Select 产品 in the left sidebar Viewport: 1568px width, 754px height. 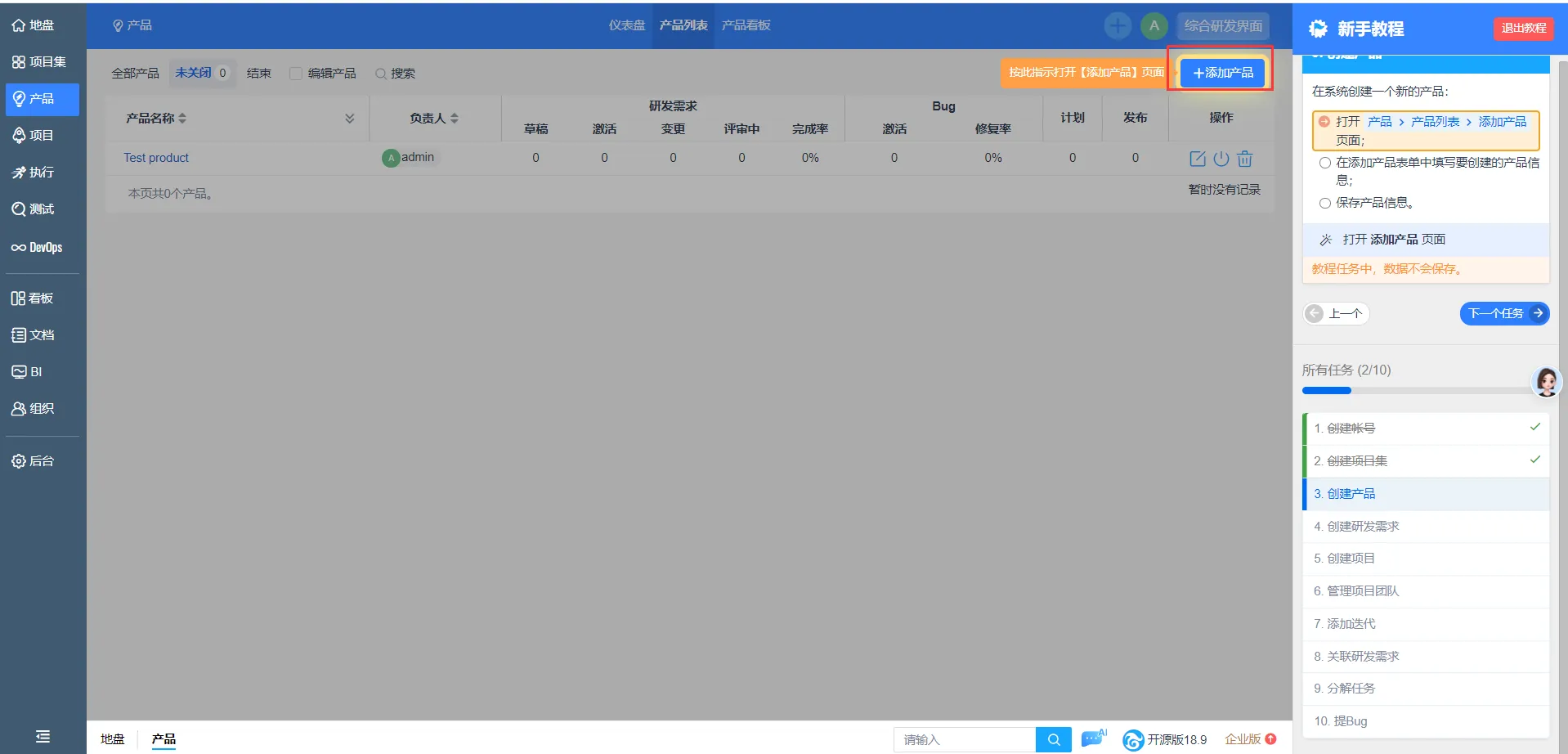click(x=43, y=99)
